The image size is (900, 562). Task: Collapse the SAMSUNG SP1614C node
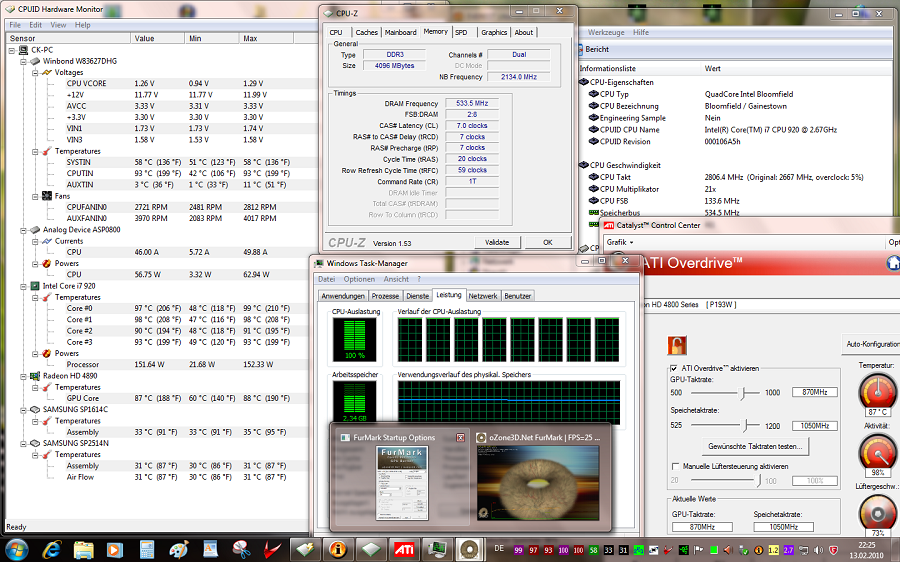click(24, 410)
